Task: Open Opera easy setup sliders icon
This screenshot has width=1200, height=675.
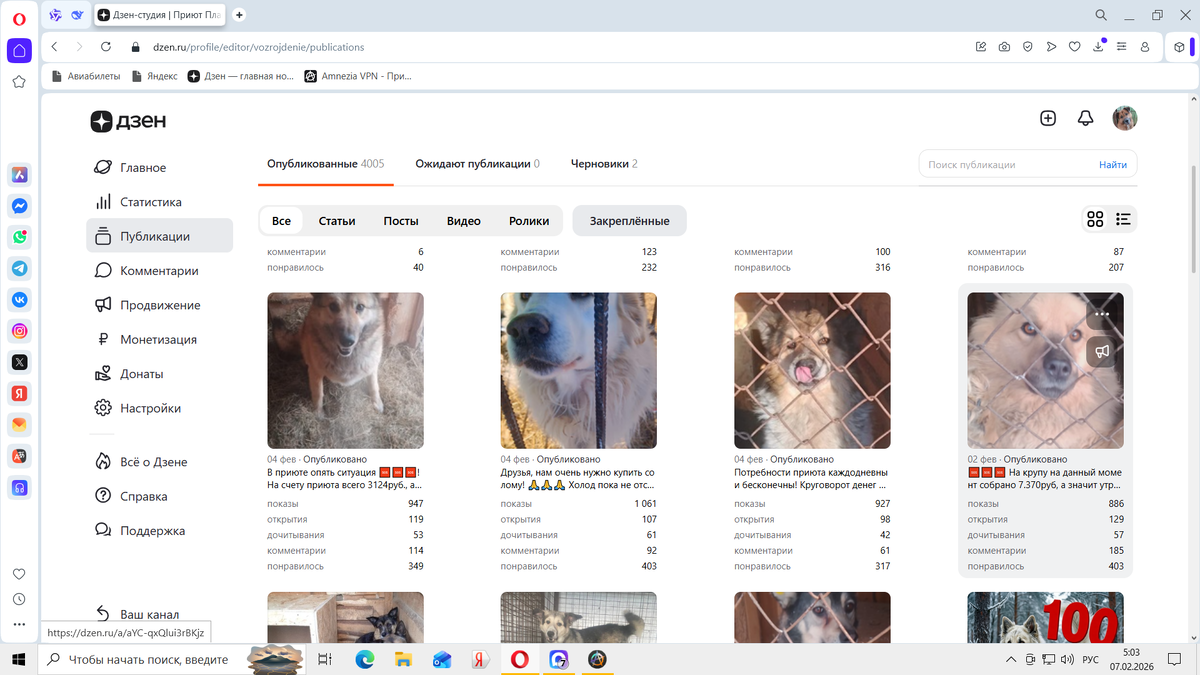Action: [1122, 47]
